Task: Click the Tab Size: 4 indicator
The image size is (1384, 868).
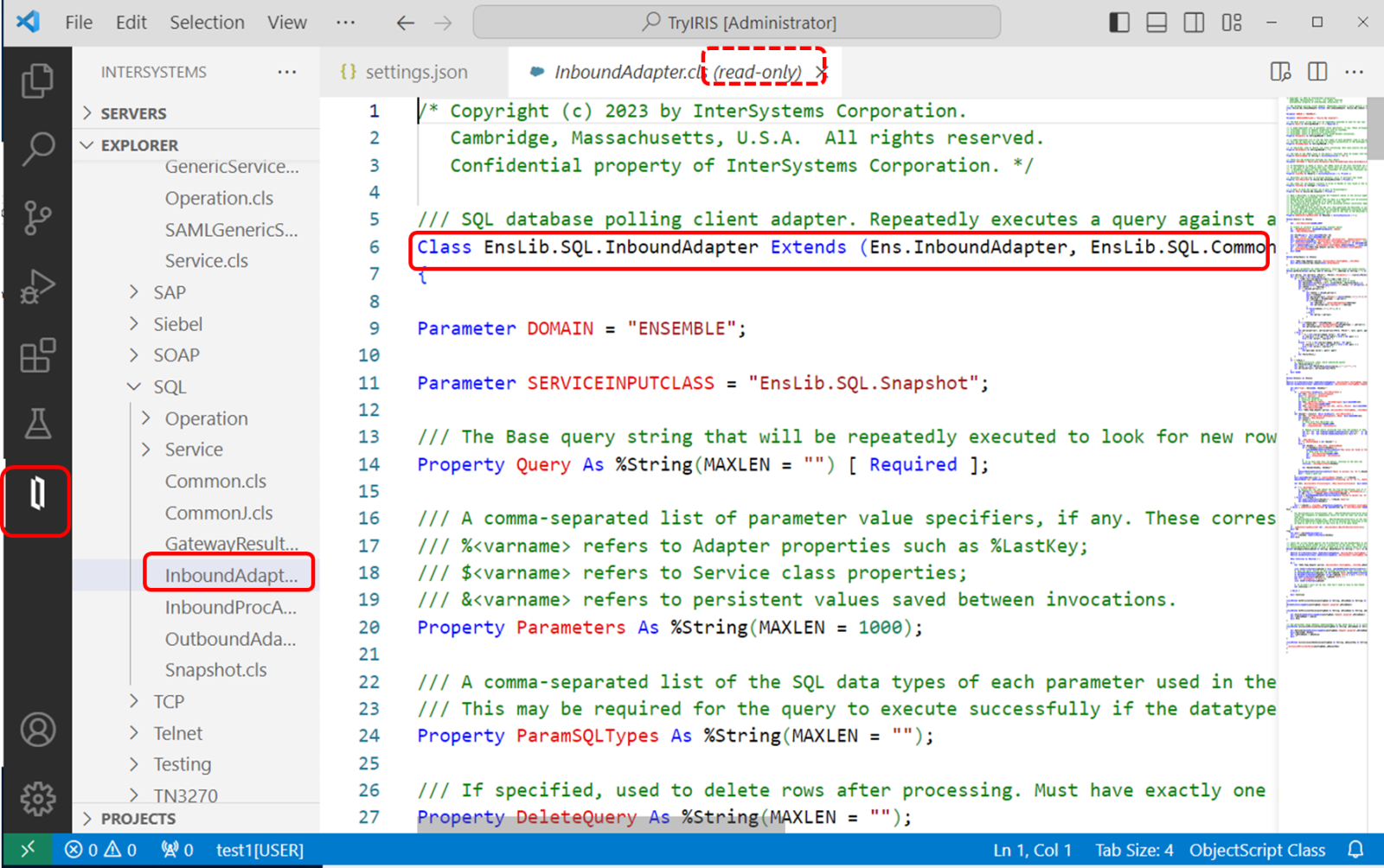Action: pos(1134,850)
